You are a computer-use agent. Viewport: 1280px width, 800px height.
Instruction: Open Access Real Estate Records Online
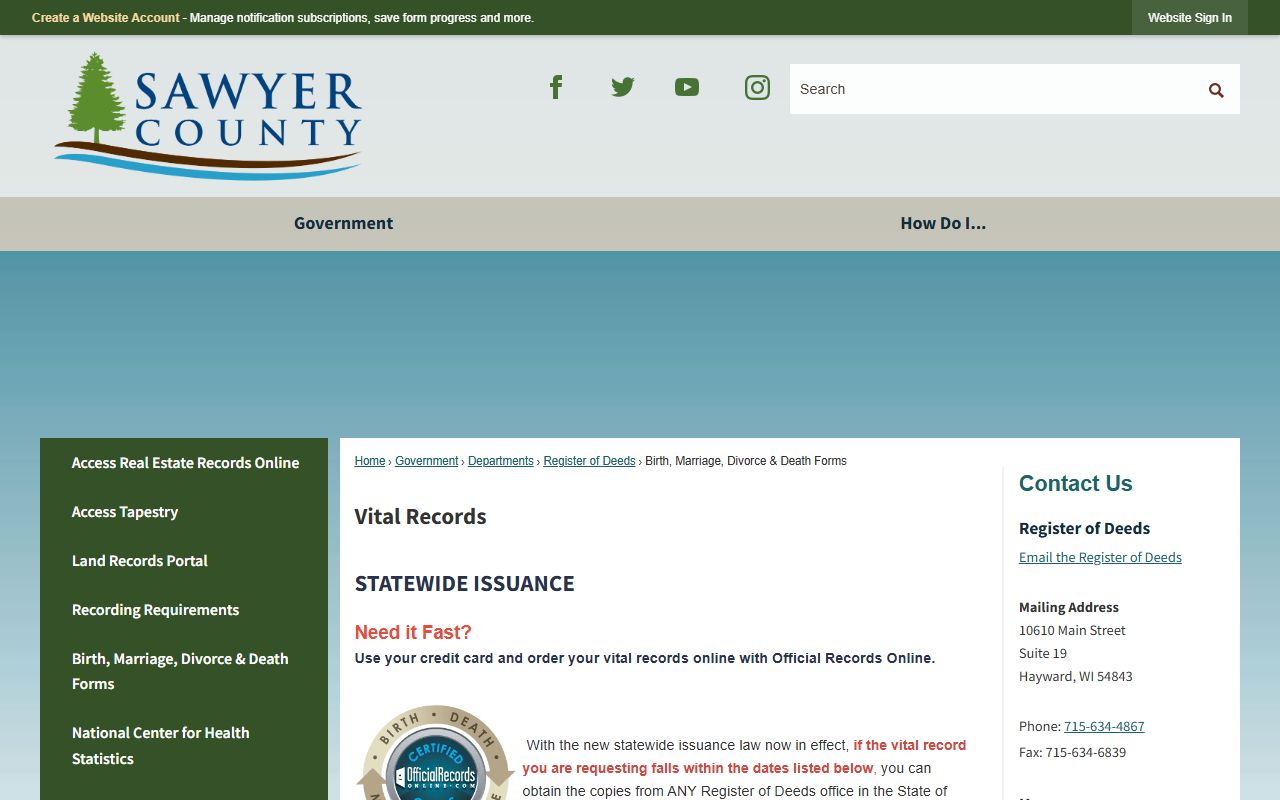tap(185, 463)
